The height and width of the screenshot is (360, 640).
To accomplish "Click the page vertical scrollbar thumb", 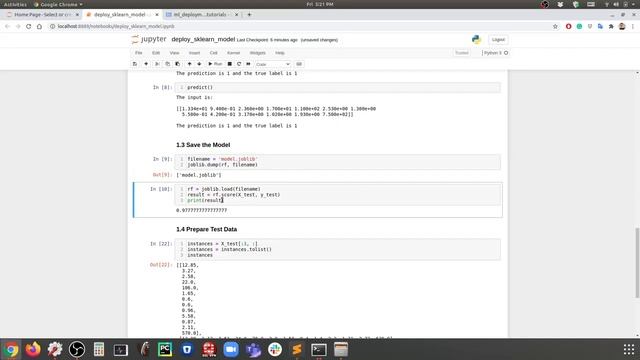I will tap(637, 263).
